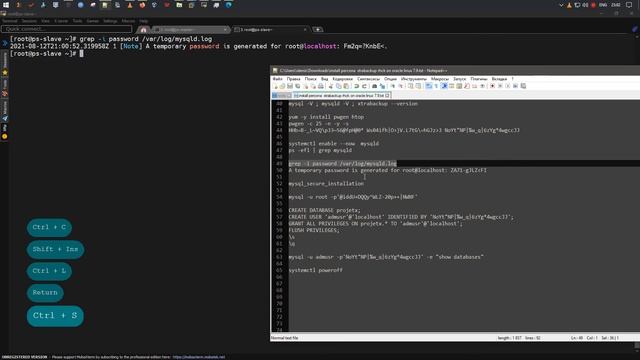Open the Кодировки menu in Notepad++
The height and width of the screenshot is (360, 640).
coord(342,79)
